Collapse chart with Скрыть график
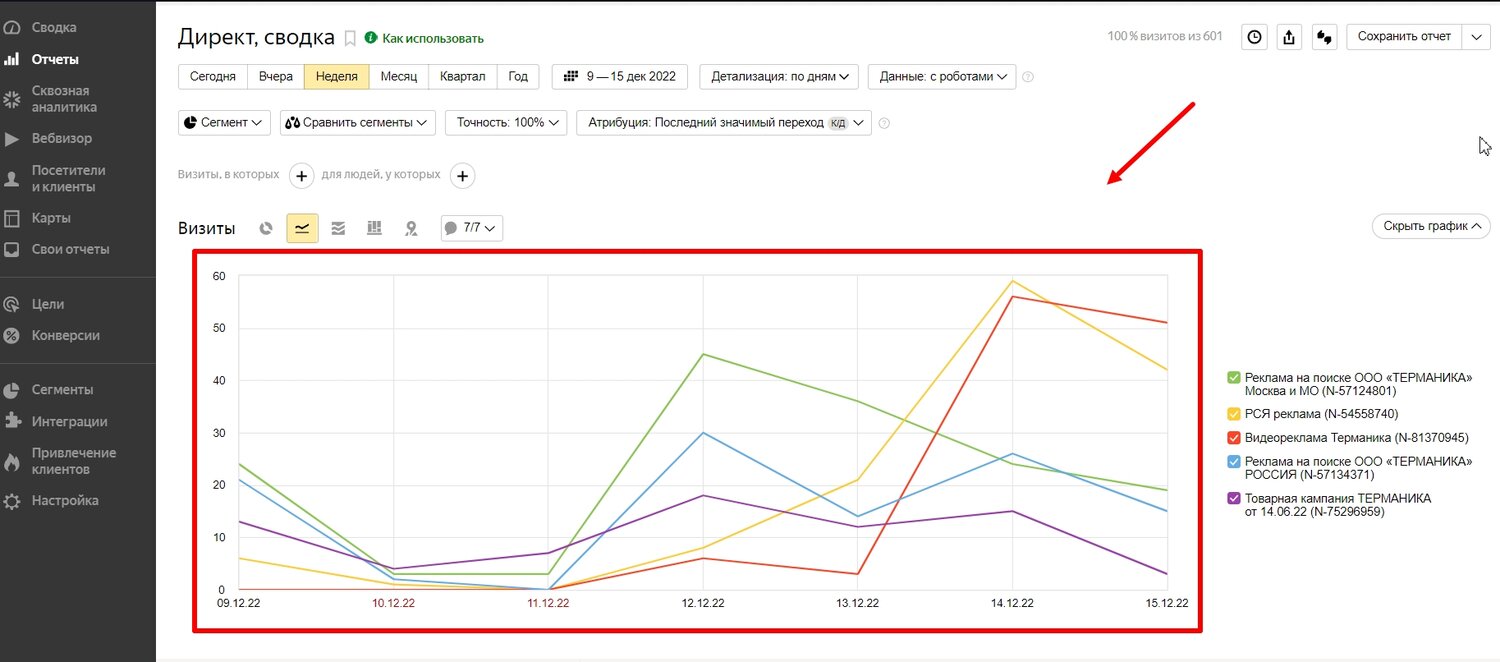1500x662 pixels. pyautogui.click(x=1431, y=226)
